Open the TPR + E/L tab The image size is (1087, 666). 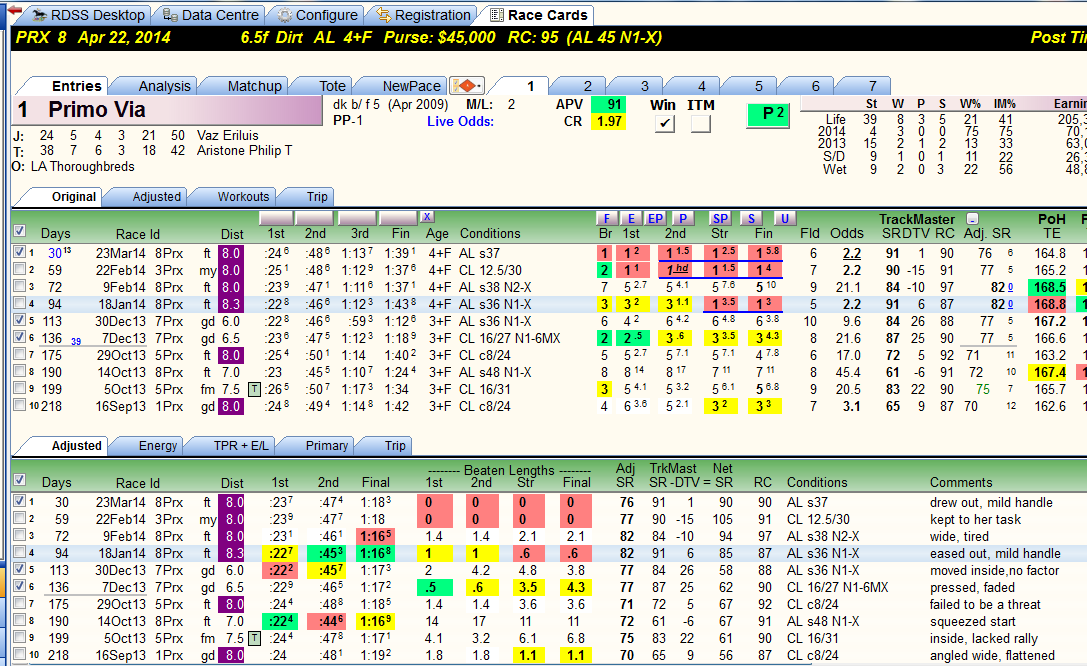241,446
